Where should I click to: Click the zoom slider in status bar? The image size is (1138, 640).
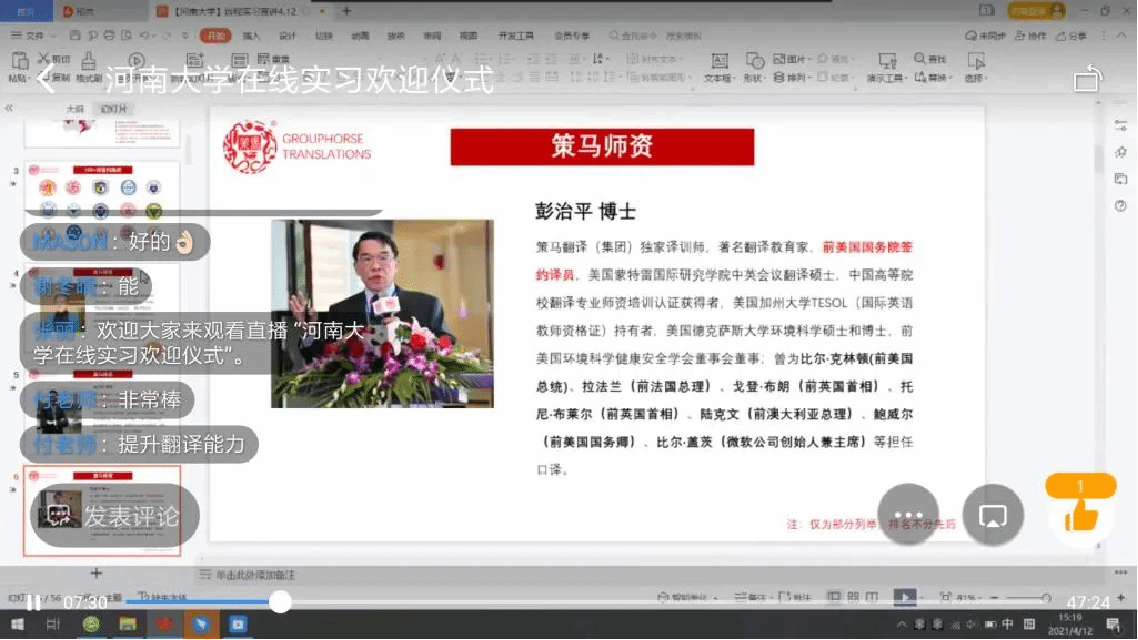coord(1026,598)
